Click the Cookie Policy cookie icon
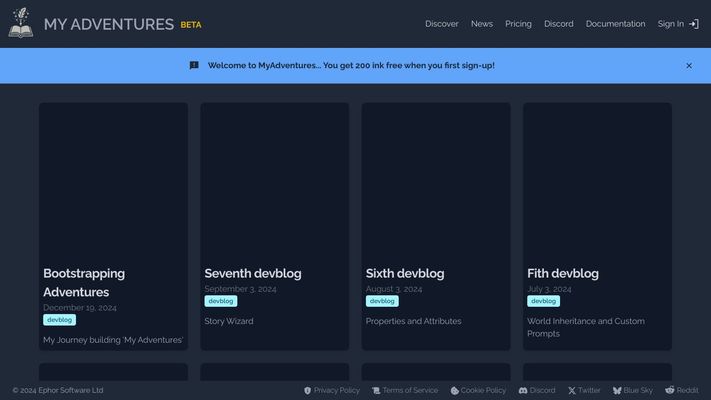Image resolution: width=711 pixels, height=400 pixels. (x=454, y=391)
